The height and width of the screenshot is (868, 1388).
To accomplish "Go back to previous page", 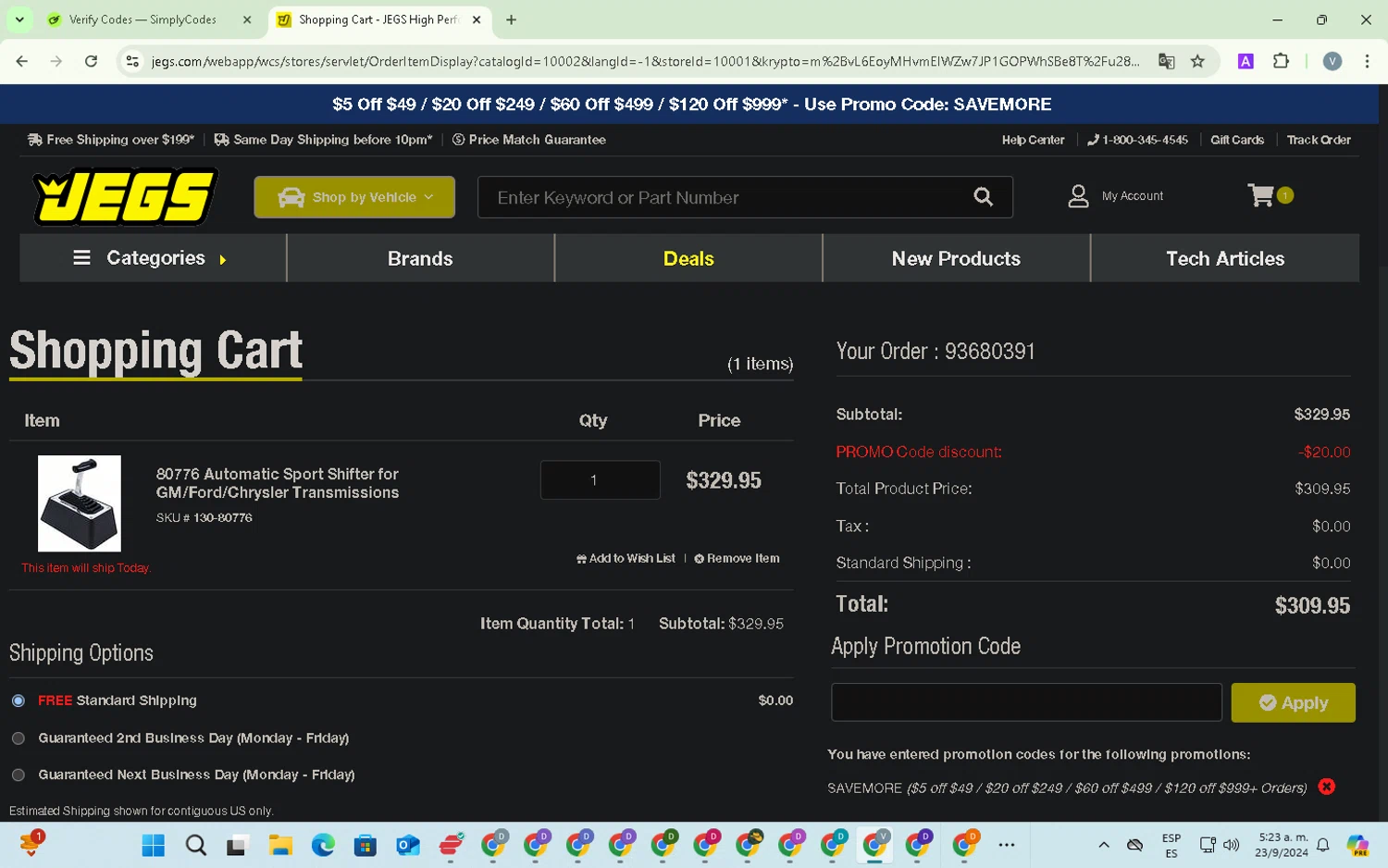I will pos(22,61).
